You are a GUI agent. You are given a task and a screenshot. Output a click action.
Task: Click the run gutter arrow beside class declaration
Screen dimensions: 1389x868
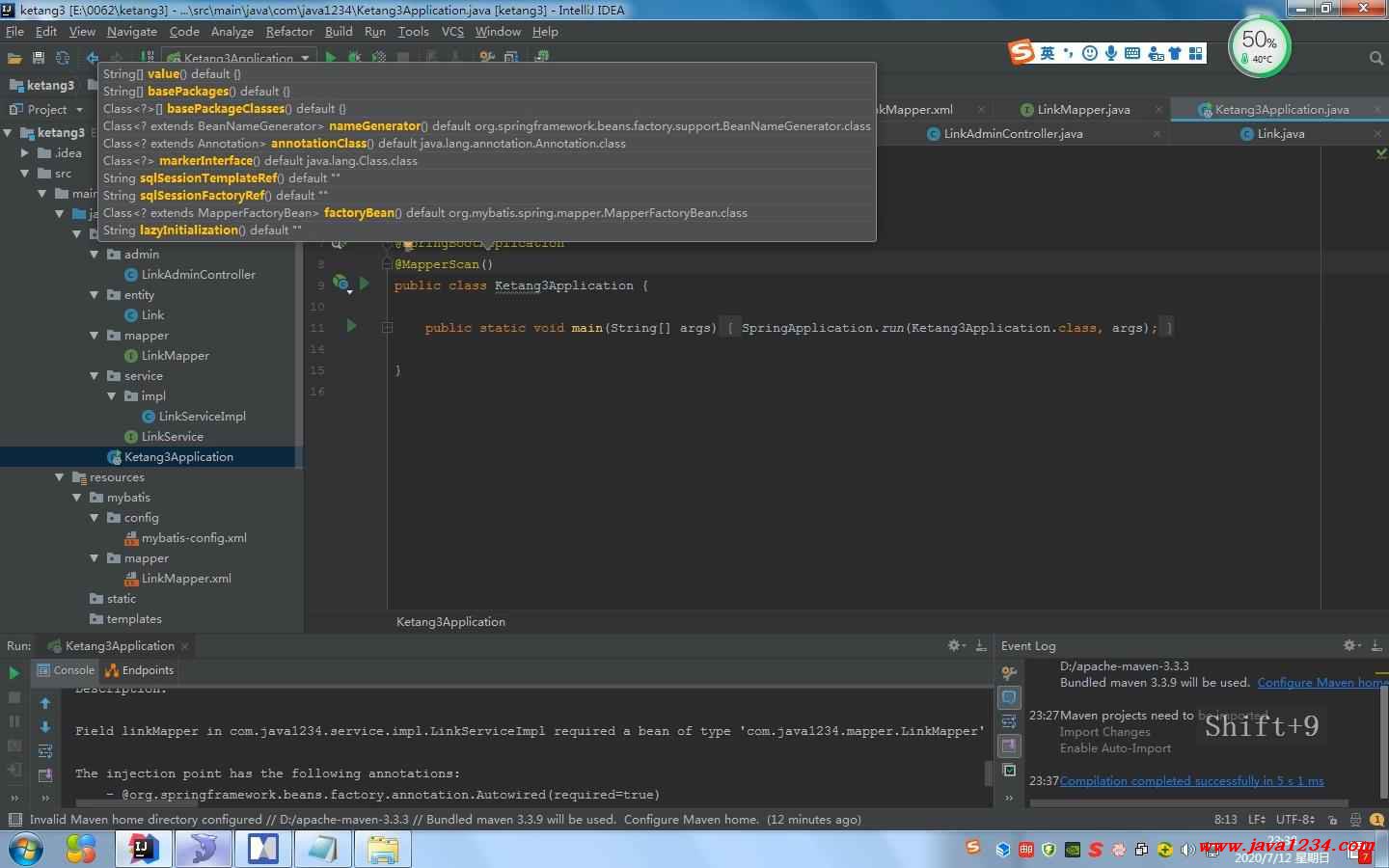pyautogui.click(x=365, y=284)
